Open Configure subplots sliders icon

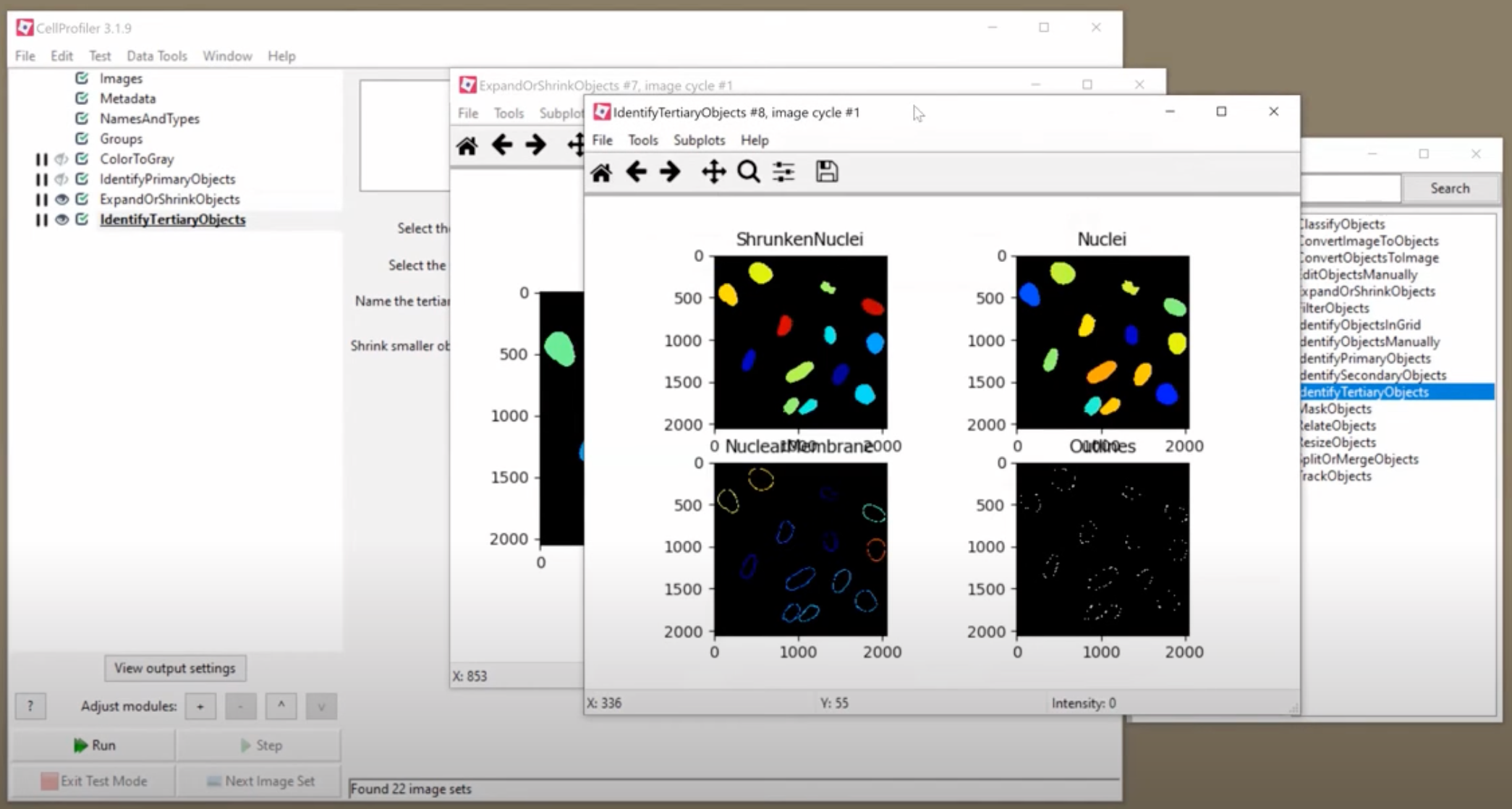[783, 172]
